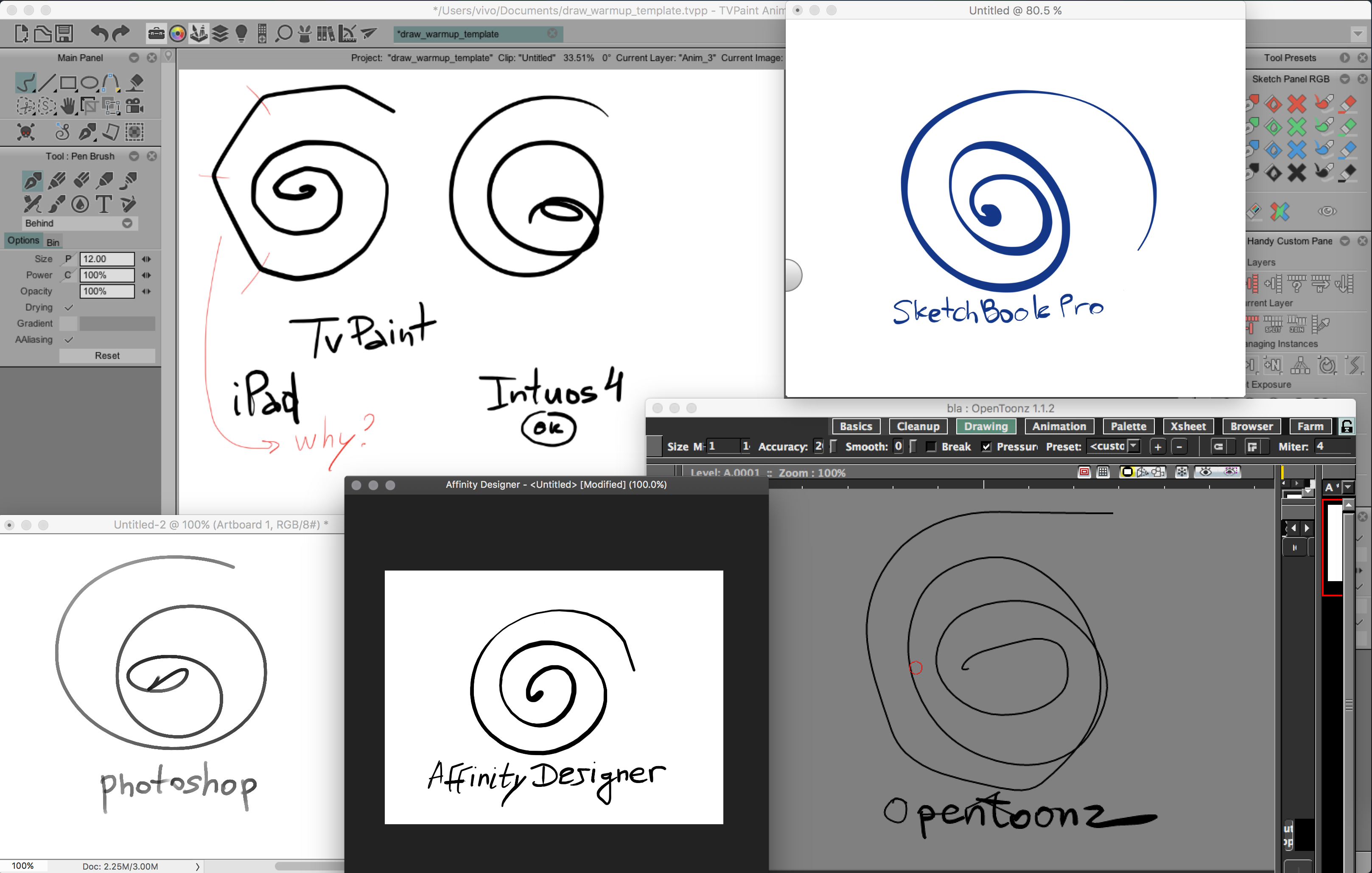1372x873 pixels.
Task: Toggle the lock rooms icon in OpenToonz
Action: pos(1347,427)
